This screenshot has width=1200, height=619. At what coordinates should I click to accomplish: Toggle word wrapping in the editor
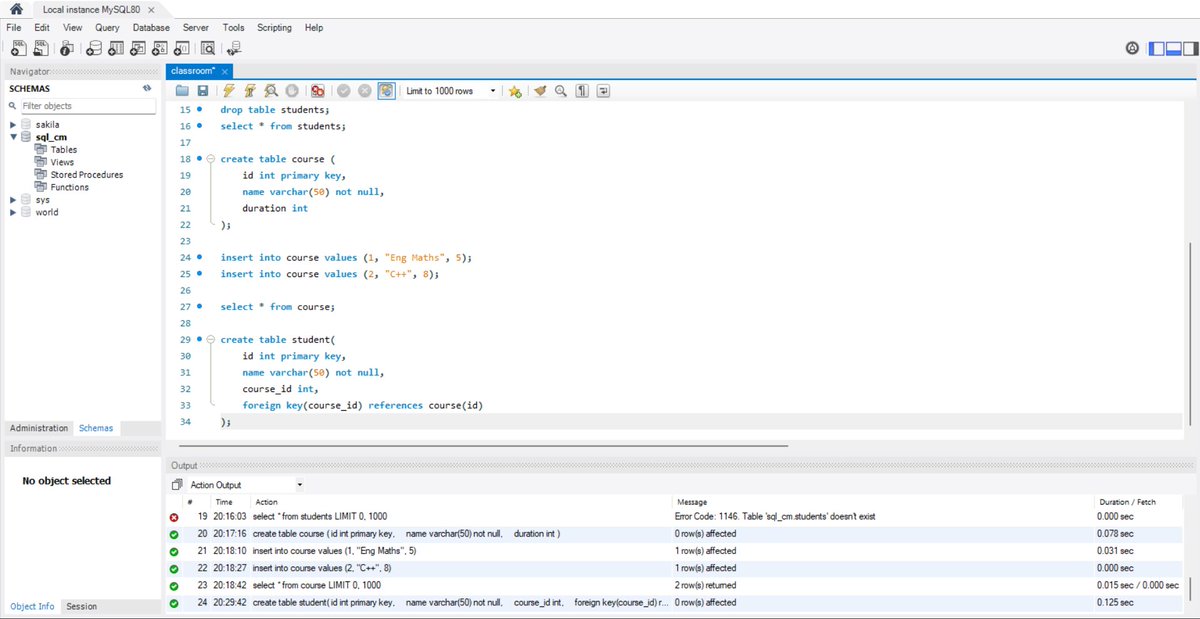[x=603, y=91]
